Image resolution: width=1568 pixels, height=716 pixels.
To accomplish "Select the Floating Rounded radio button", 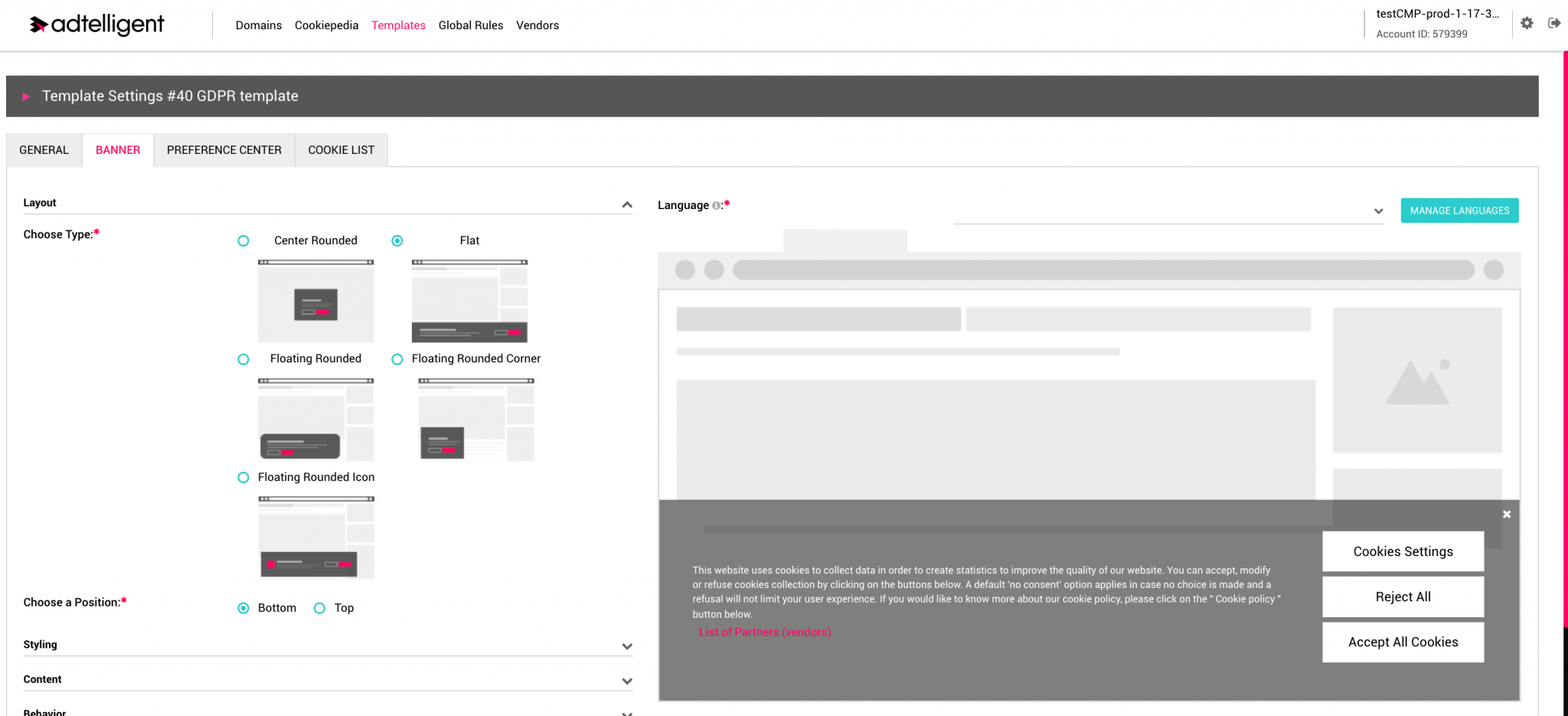I will click(243, 358).
